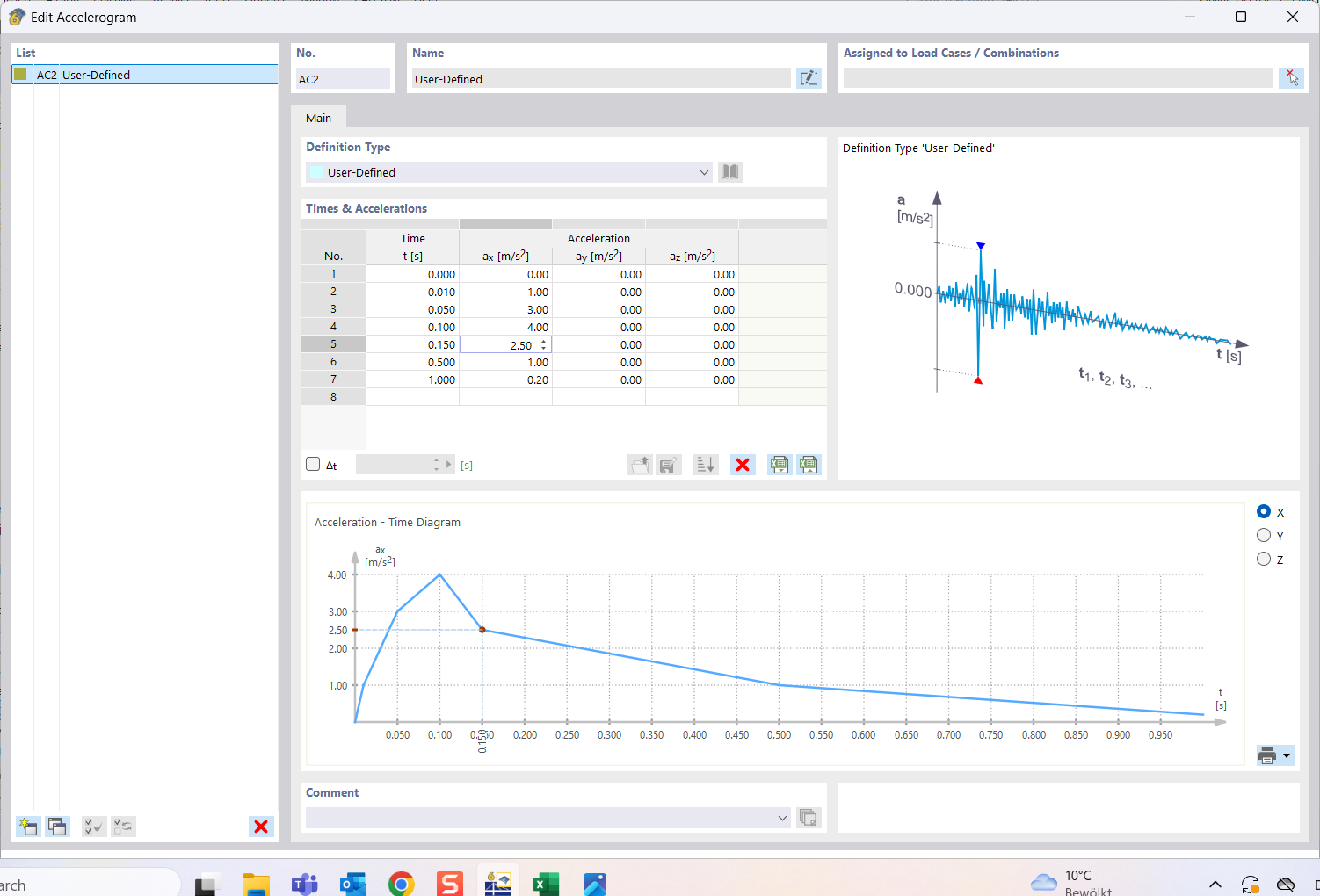Copy the selected accelerogram
The width and height of the screenshot is (1320, 896).
click(x=57, y=827)
